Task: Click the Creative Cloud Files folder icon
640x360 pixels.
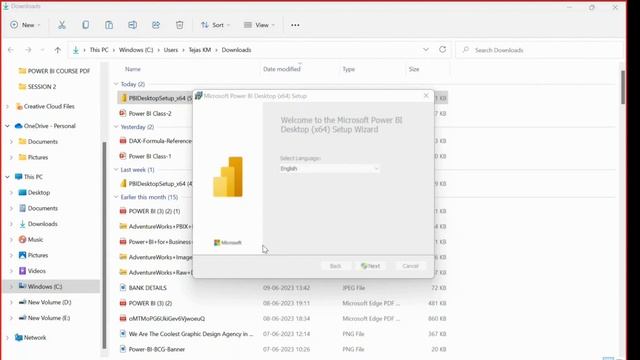Action: point(19,106)
